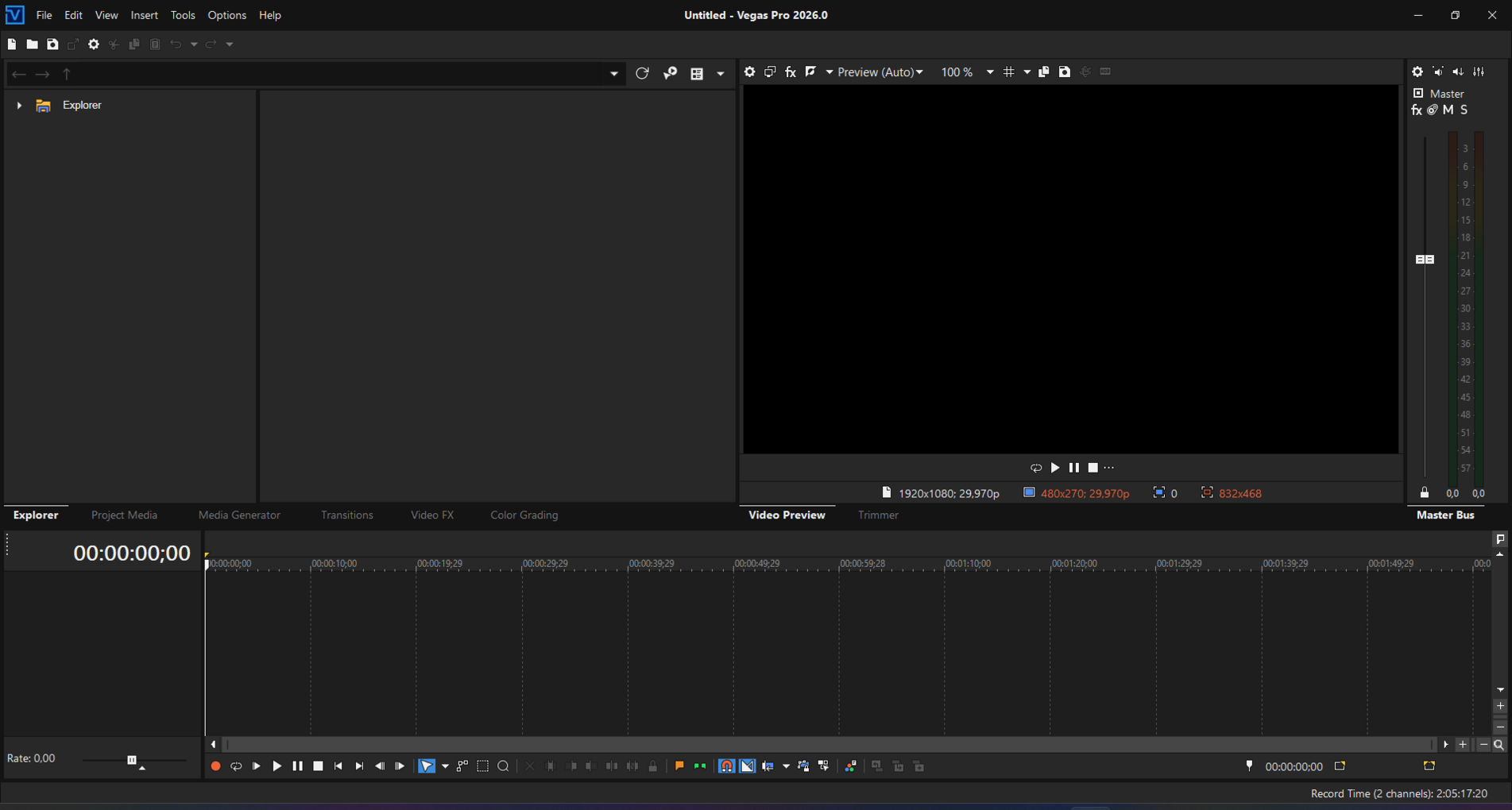
Task: Save snapshot of preview to file
Action: point(1065,72)
